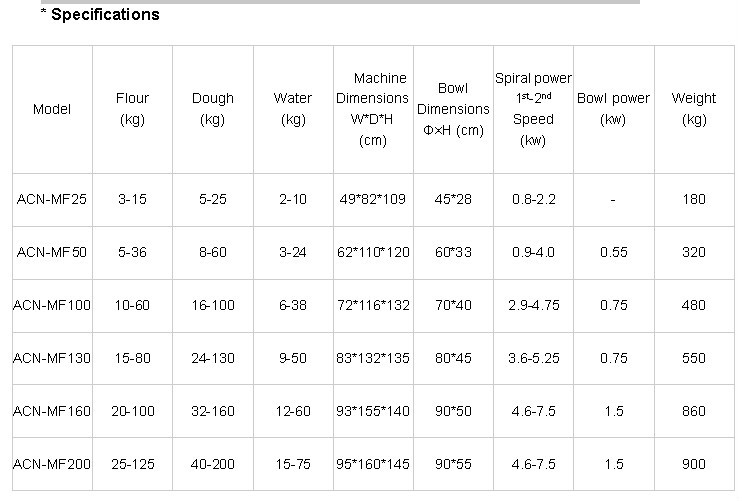
Task: Click the ACN-MF50 model cell
Action: tap(52, 252)
